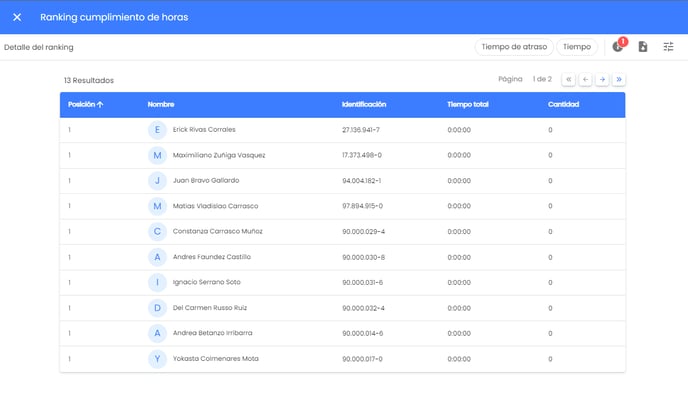Image resolution: width=688 pixels, height=409 pixels.
Task: Click the I avatar for Ignacio Serrano
Action: (x=157, y=283)
